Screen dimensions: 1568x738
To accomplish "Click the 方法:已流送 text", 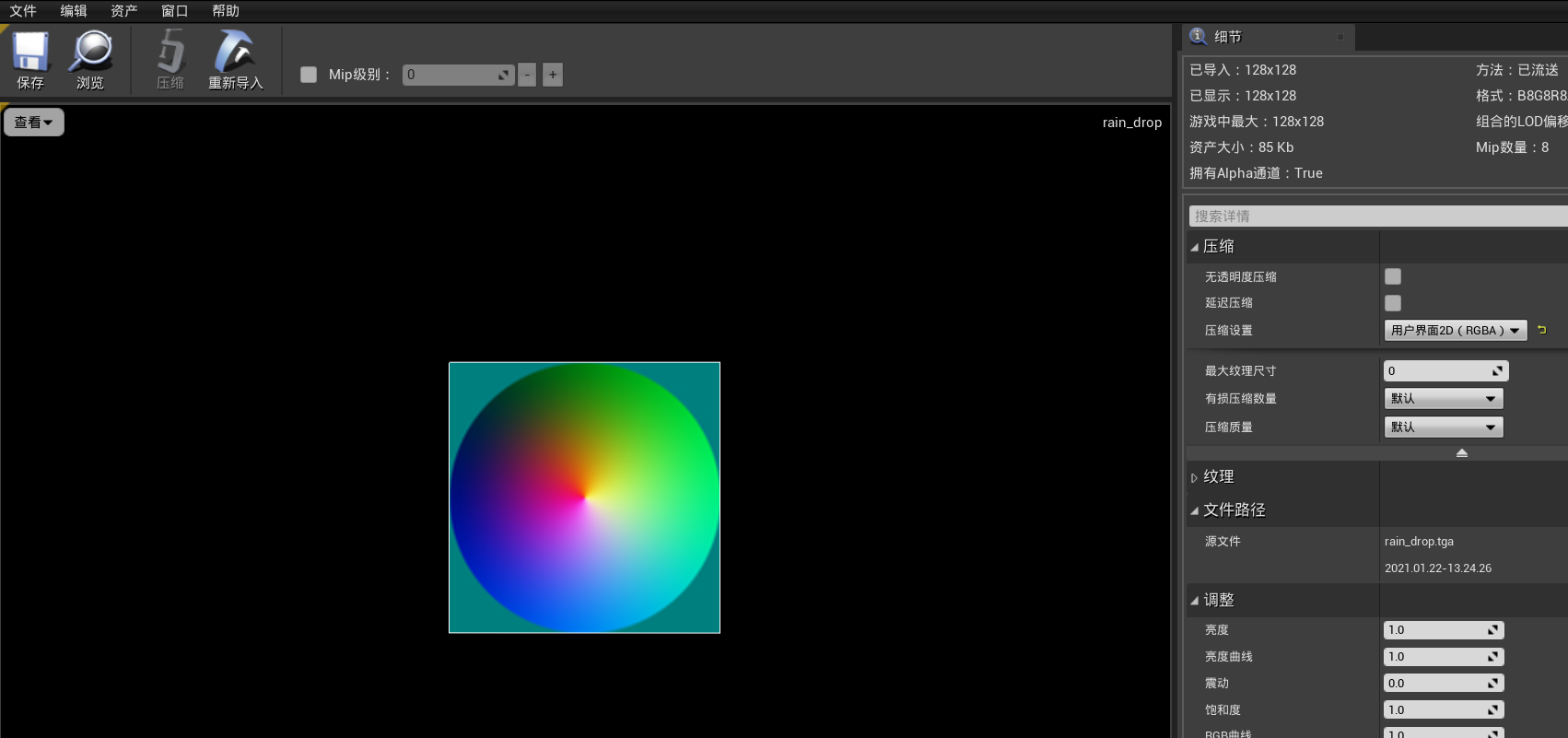I will pyautogui.click(x=1517, y=70).
